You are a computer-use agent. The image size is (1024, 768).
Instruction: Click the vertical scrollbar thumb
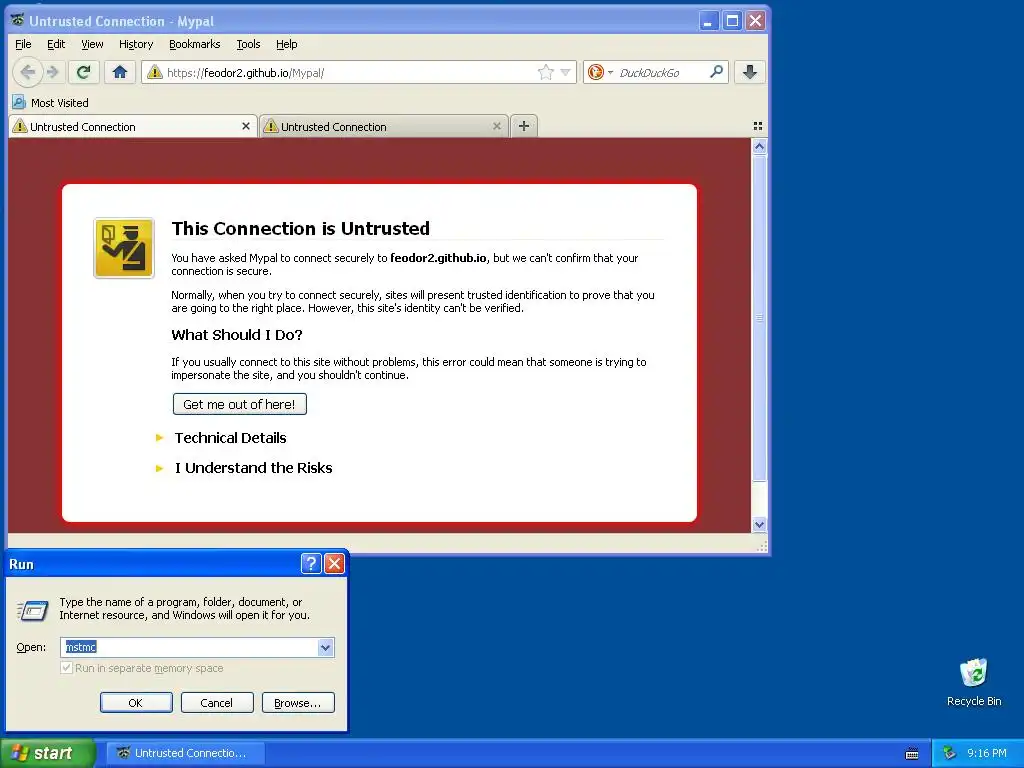click(759, 318)
